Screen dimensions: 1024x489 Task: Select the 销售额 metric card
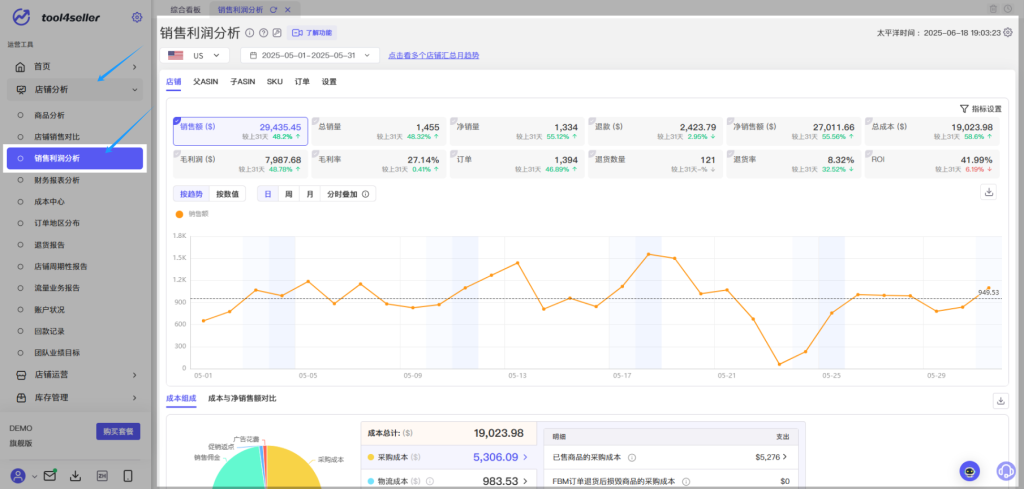(x=240, y=132)
